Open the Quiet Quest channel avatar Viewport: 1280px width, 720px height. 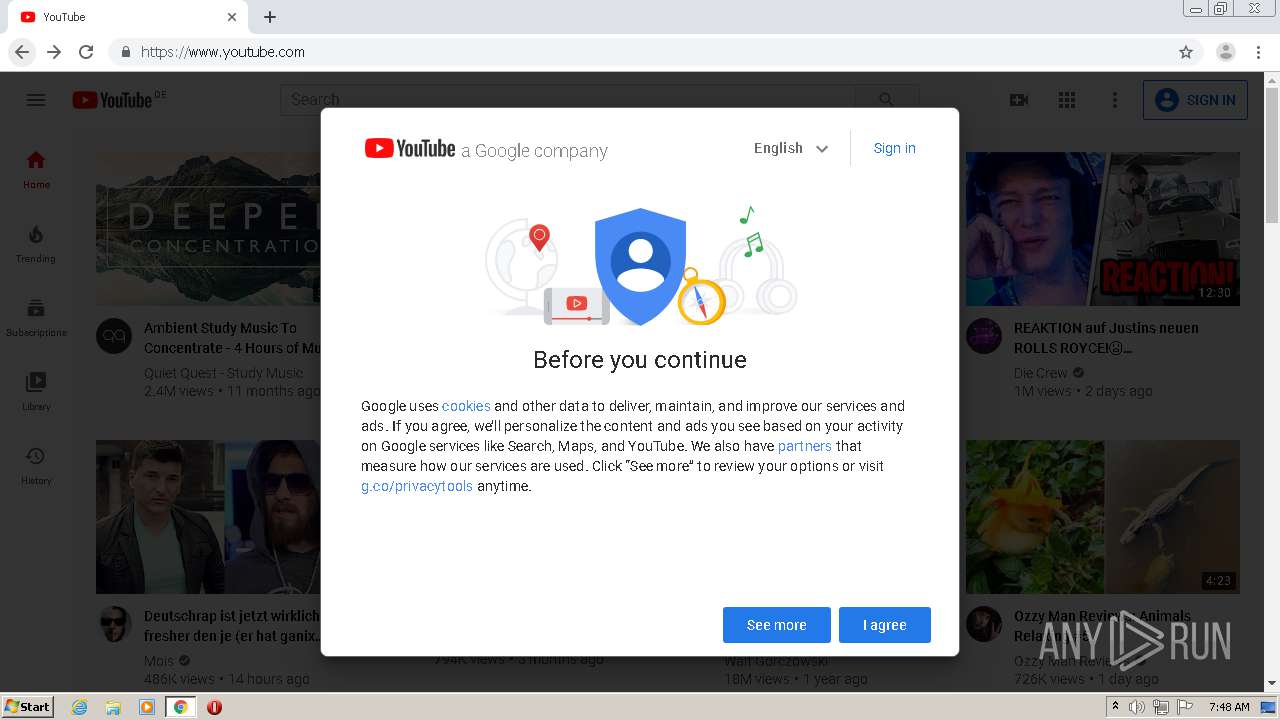click(114, 336)
